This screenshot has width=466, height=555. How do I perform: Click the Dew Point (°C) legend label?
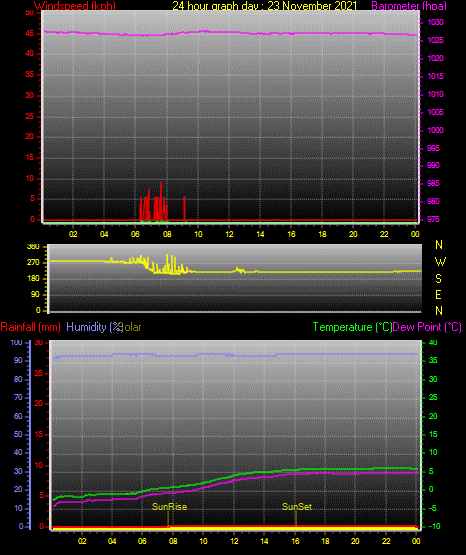(x=427, y=327)
